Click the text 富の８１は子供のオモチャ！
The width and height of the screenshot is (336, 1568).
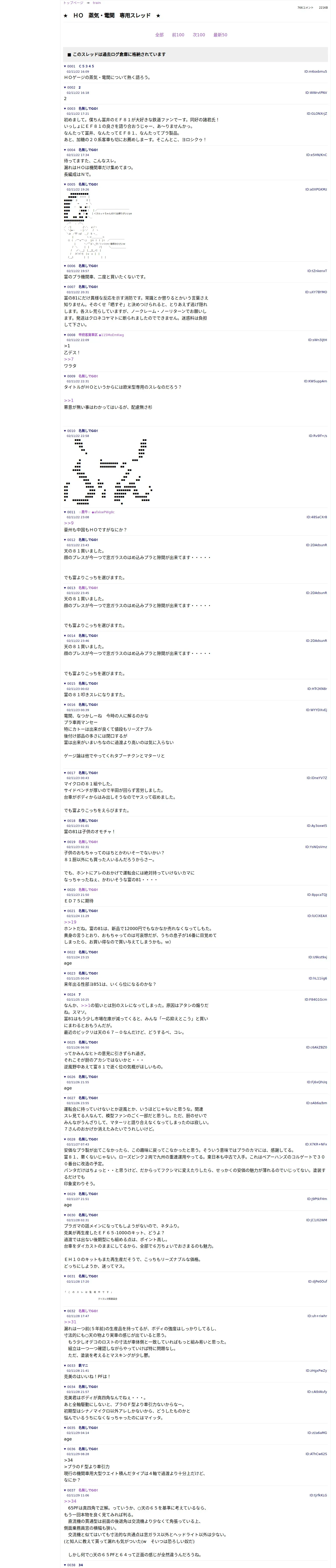click(x=90, y=832)
